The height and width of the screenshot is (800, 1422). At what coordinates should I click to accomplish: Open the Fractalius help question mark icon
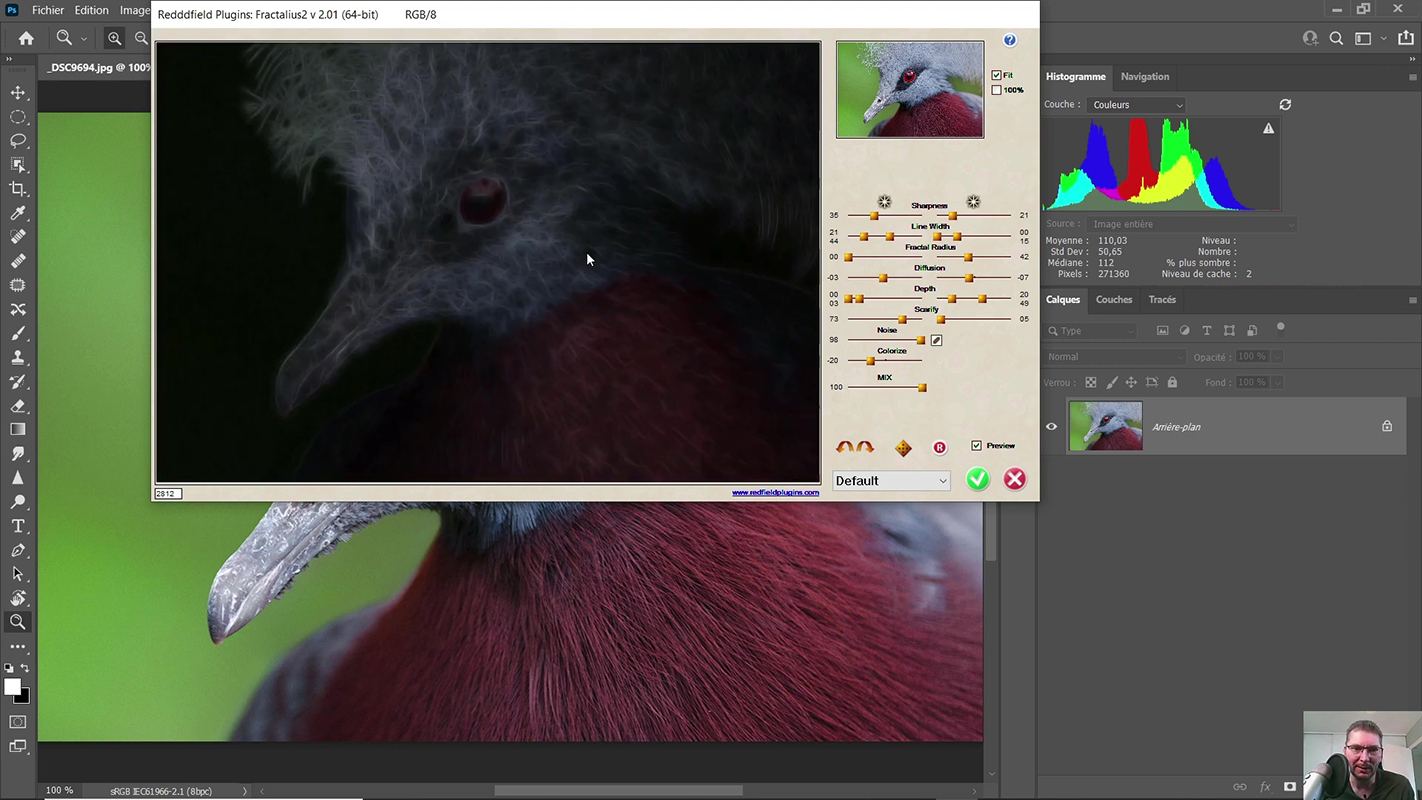(x=1009, y=40)
